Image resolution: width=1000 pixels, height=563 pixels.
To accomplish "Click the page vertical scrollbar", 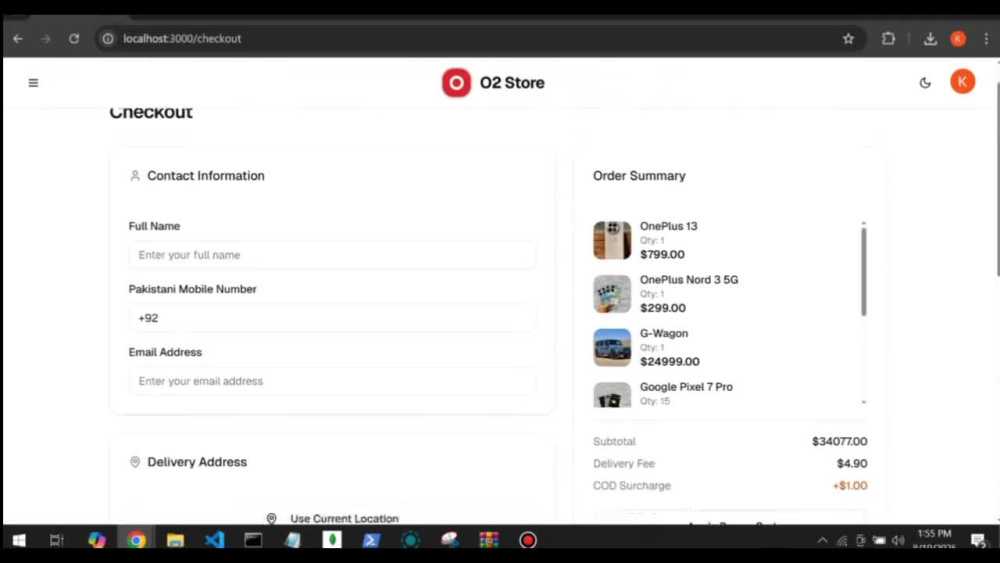I will pos(997,179).
